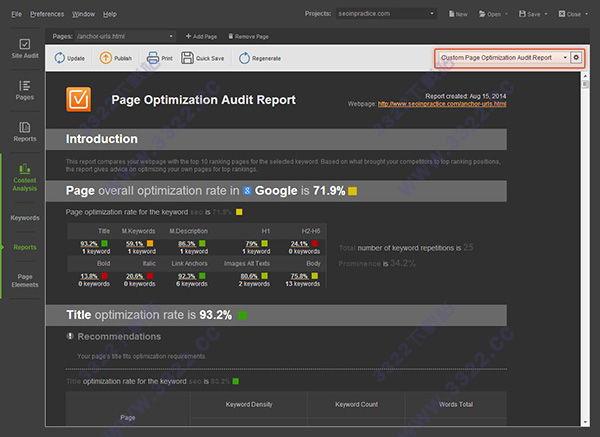This screenshot has width=600, height=437.
Task: Open report template settings gear
Action: (x=575, y=58)
